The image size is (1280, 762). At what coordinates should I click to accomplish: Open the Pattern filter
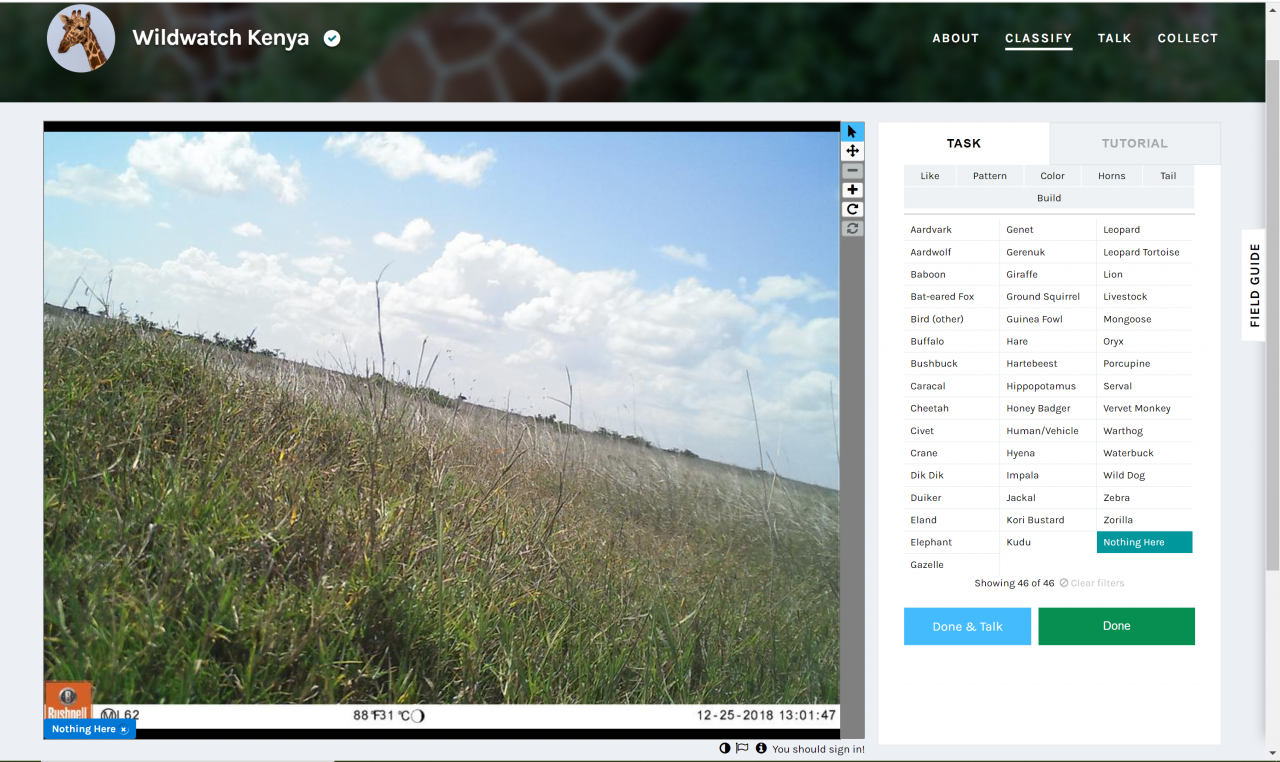coord(990,176)
